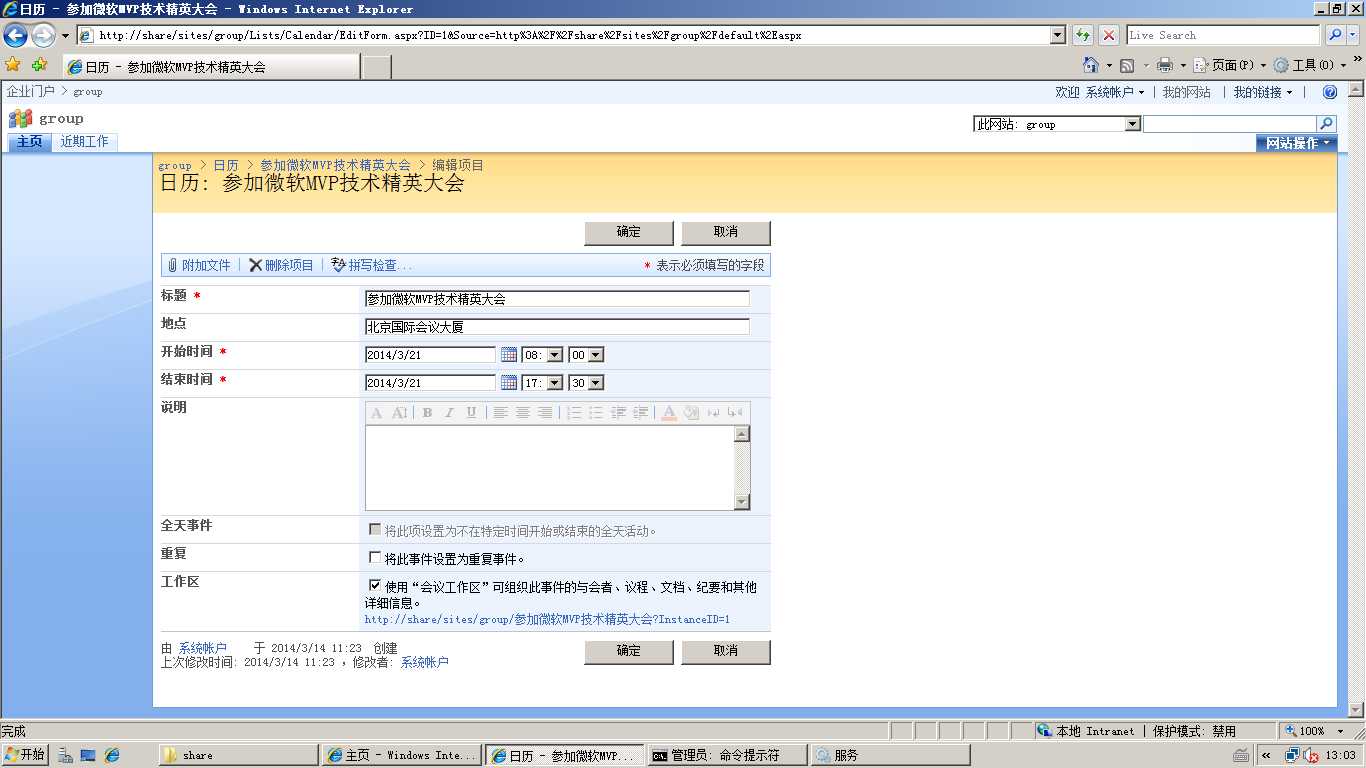Viewport: 1366px width, 768px height.
Task: Click in the 地点 location input field
Action: tap(557, 327)
